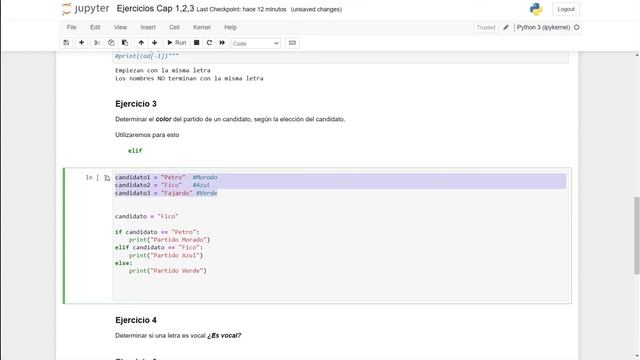This screenshot has width=640, height=360.
Task: Copy selected cells icon
Action: click(x=111, y=43)
